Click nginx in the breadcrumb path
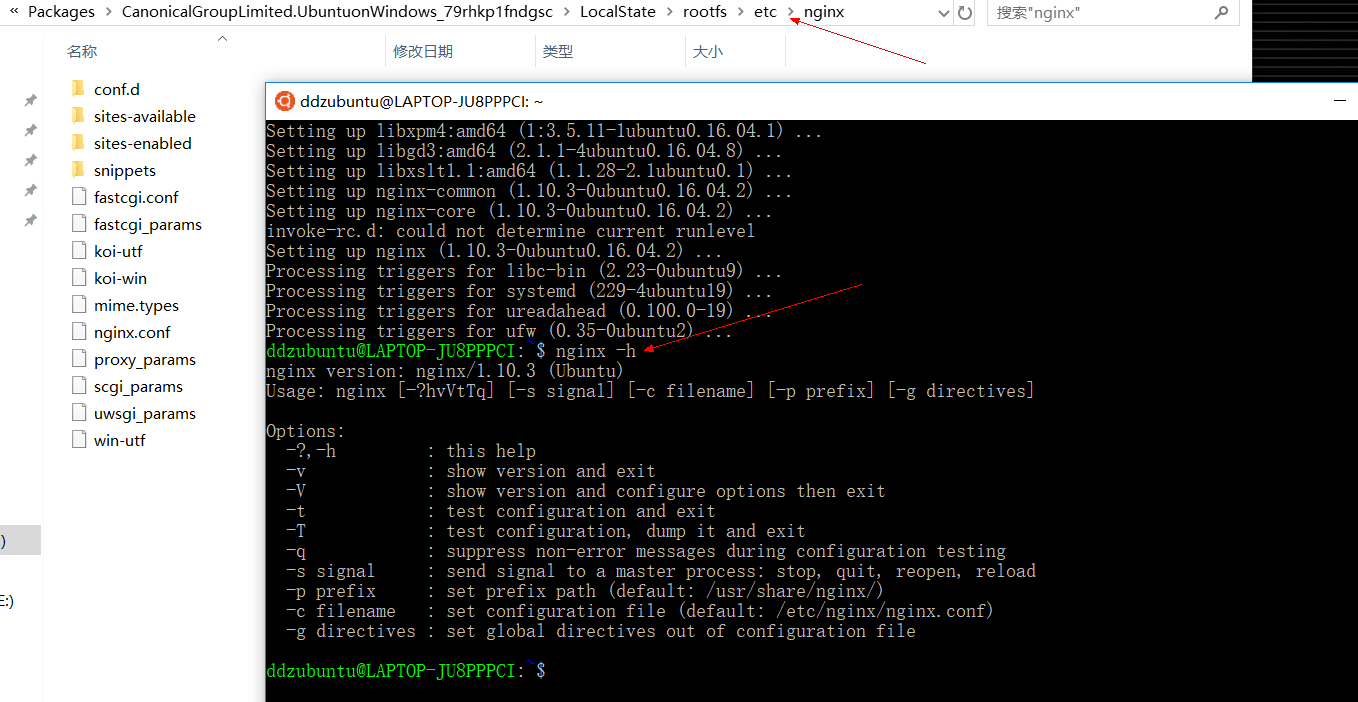The image size is (1358, 702). coord(824,13)
